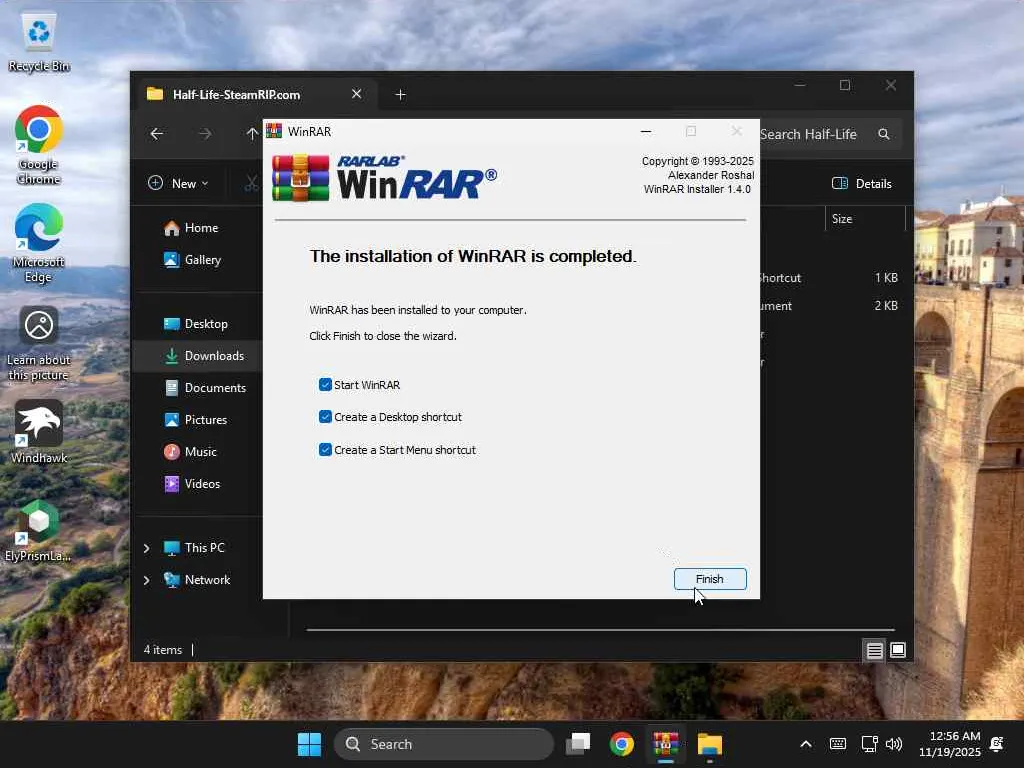Open network tray icon
Image resolution: width=1024 pixels, height=768 pixels.
pos(869,744)
